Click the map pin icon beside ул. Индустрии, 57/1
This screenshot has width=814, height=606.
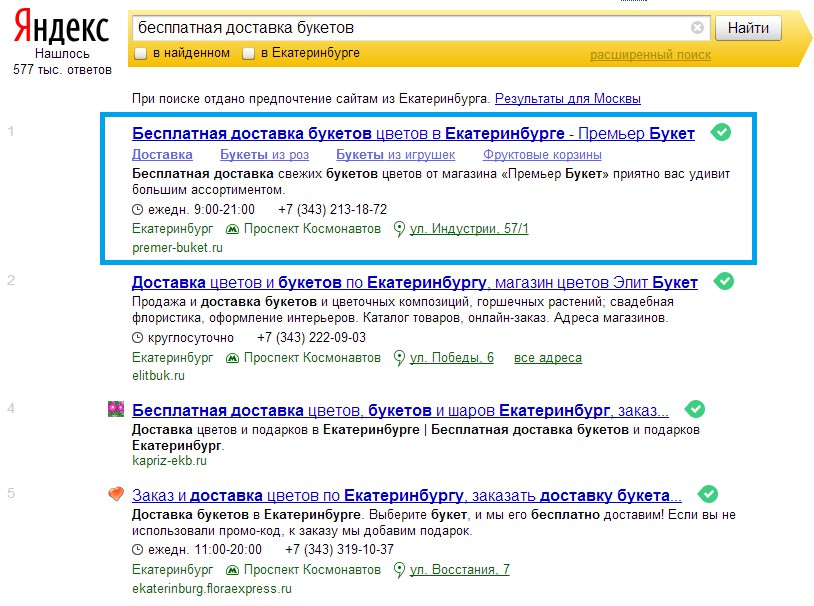[x=399, y=230]
